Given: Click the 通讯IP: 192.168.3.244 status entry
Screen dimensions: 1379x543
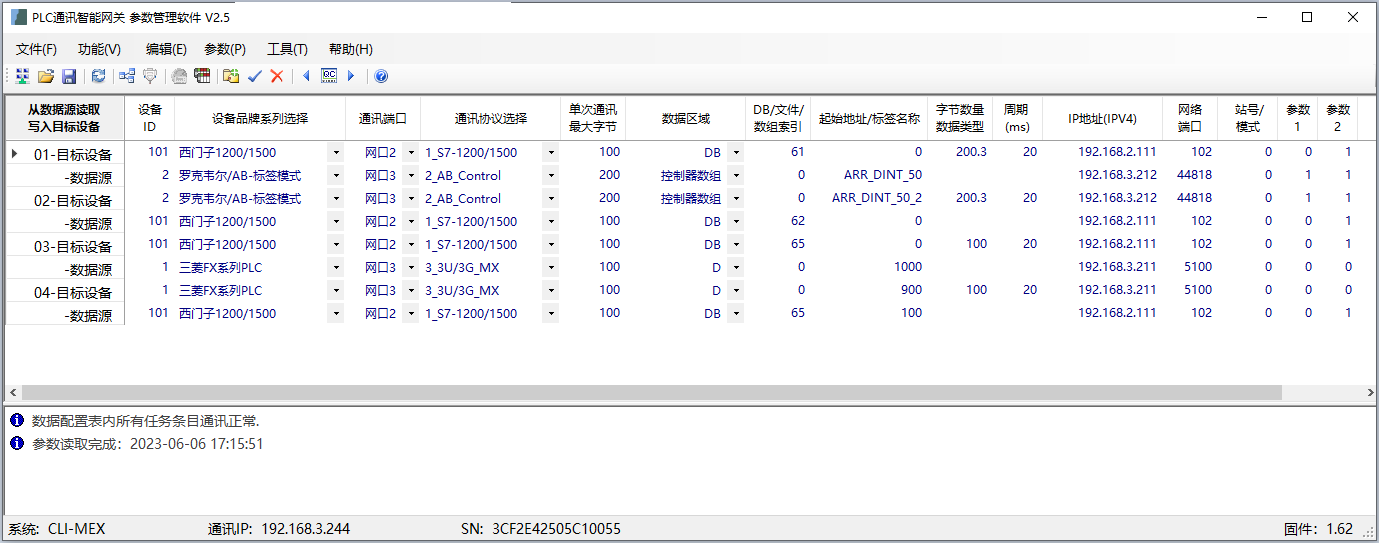Looking at the screenshot, I should click(x=279, y=529).
